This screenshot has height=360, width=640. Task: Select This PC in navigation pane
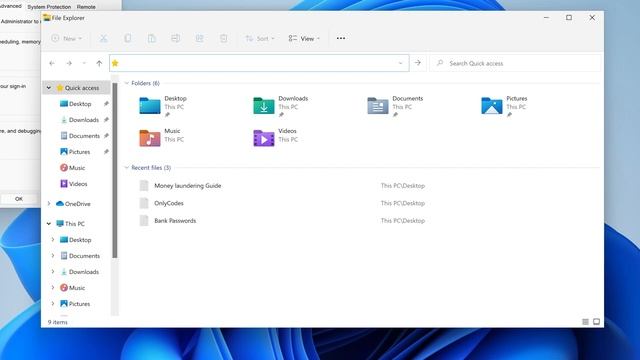[x=70, y=224]
